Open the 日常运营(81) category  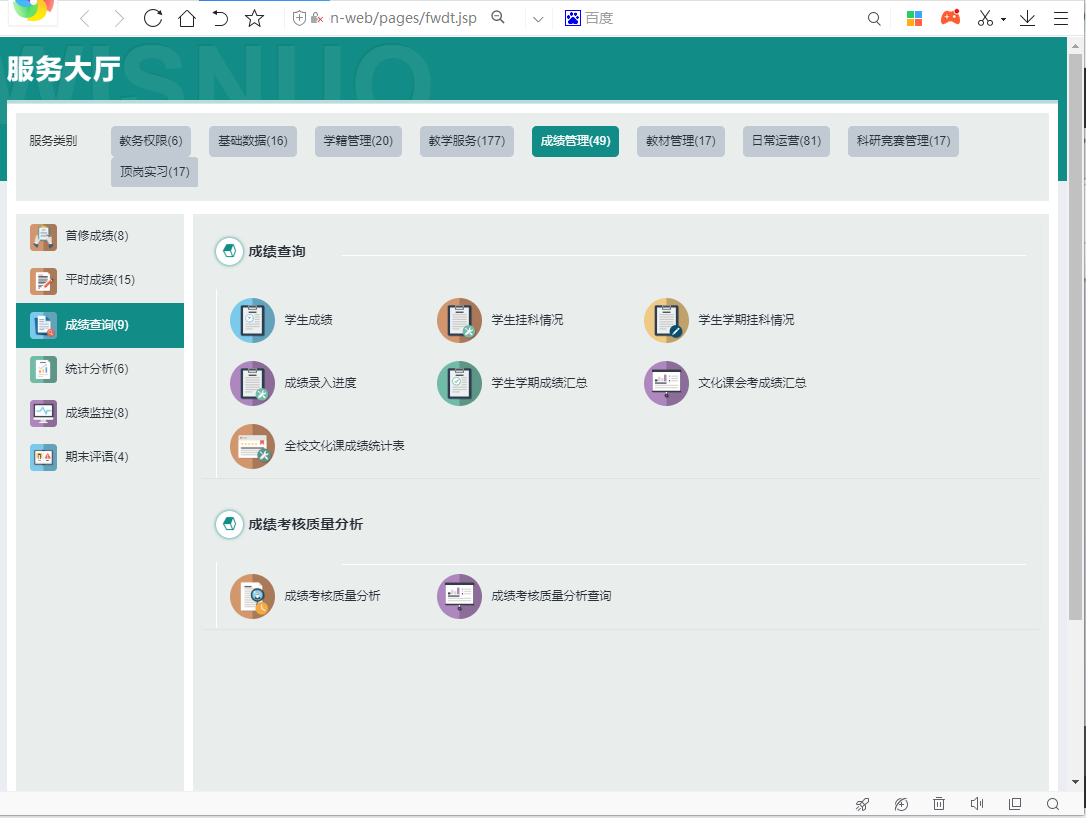tap(786, 141)
